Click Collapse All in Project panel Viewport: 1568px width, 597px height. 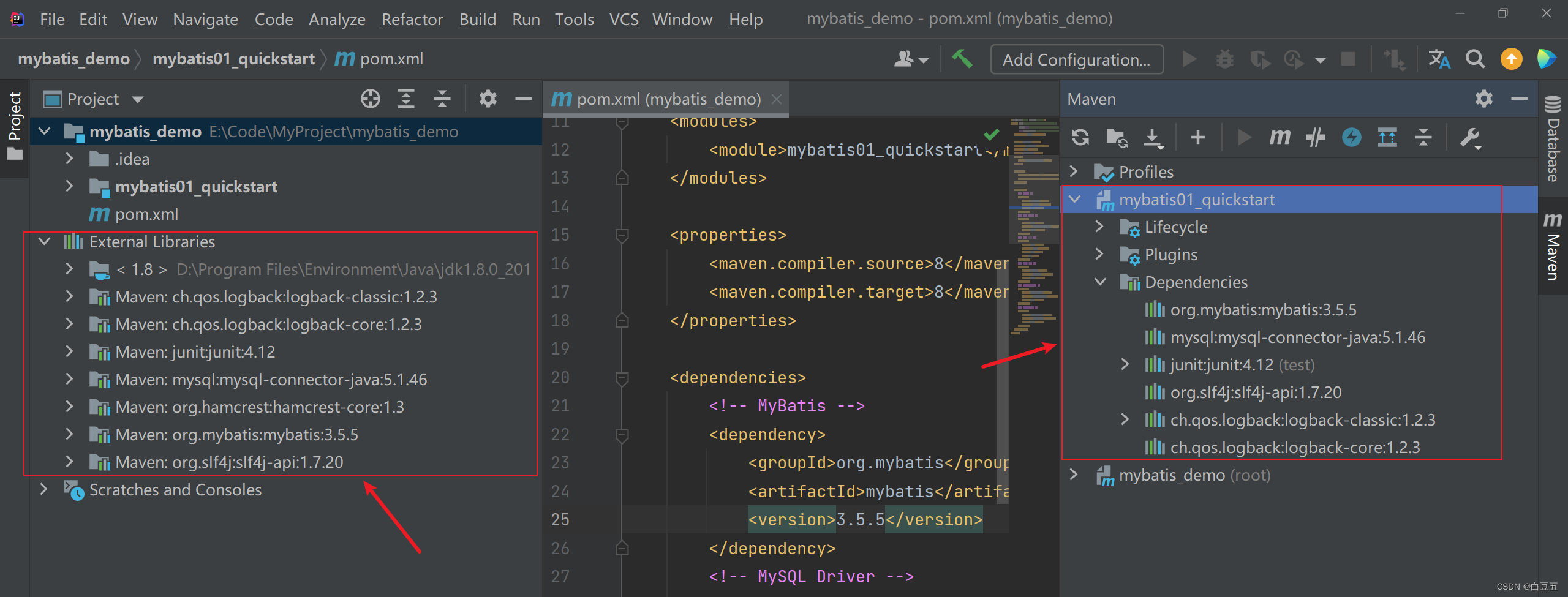[442, 99]
